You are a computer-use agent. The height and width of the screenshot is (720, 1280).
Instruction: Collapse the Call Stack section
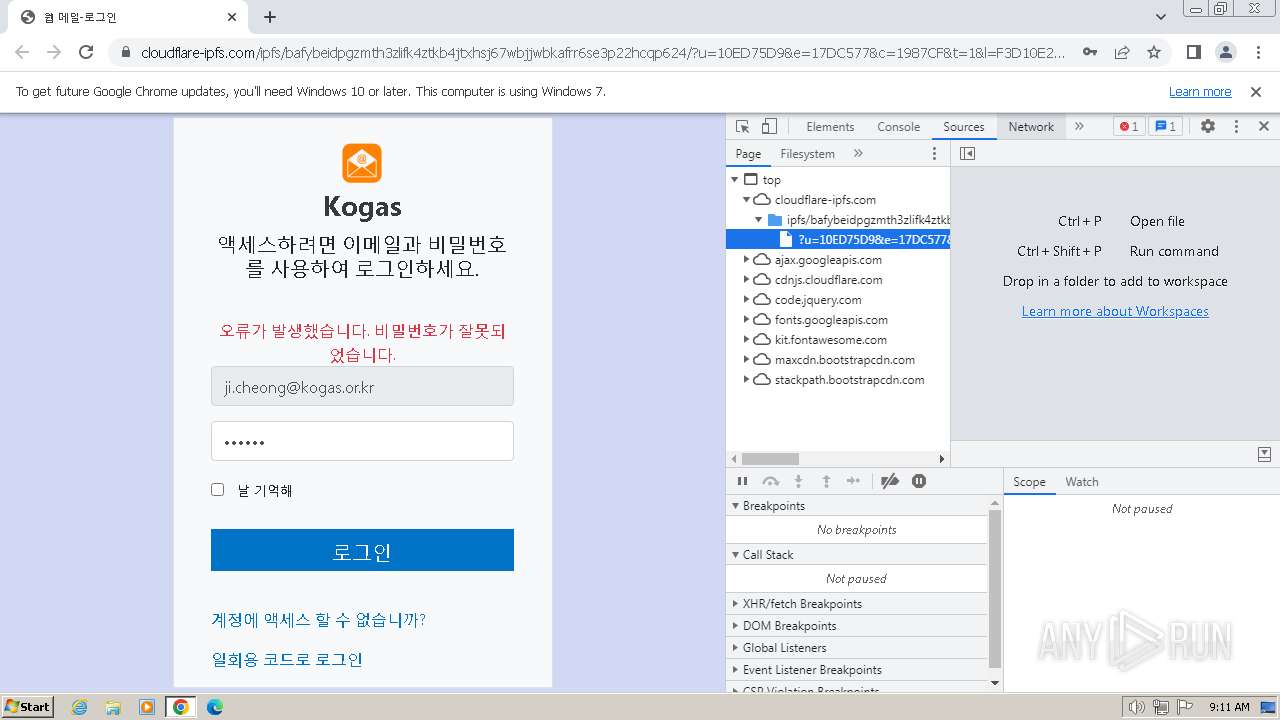point(857,555)
